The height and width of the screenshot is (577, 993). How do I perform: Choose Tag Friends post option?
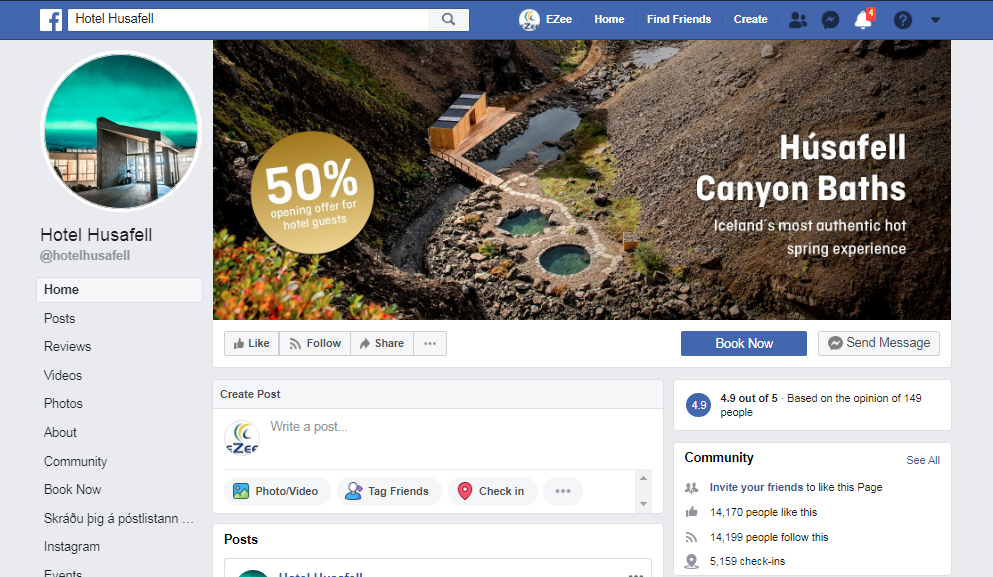(388, 491)
